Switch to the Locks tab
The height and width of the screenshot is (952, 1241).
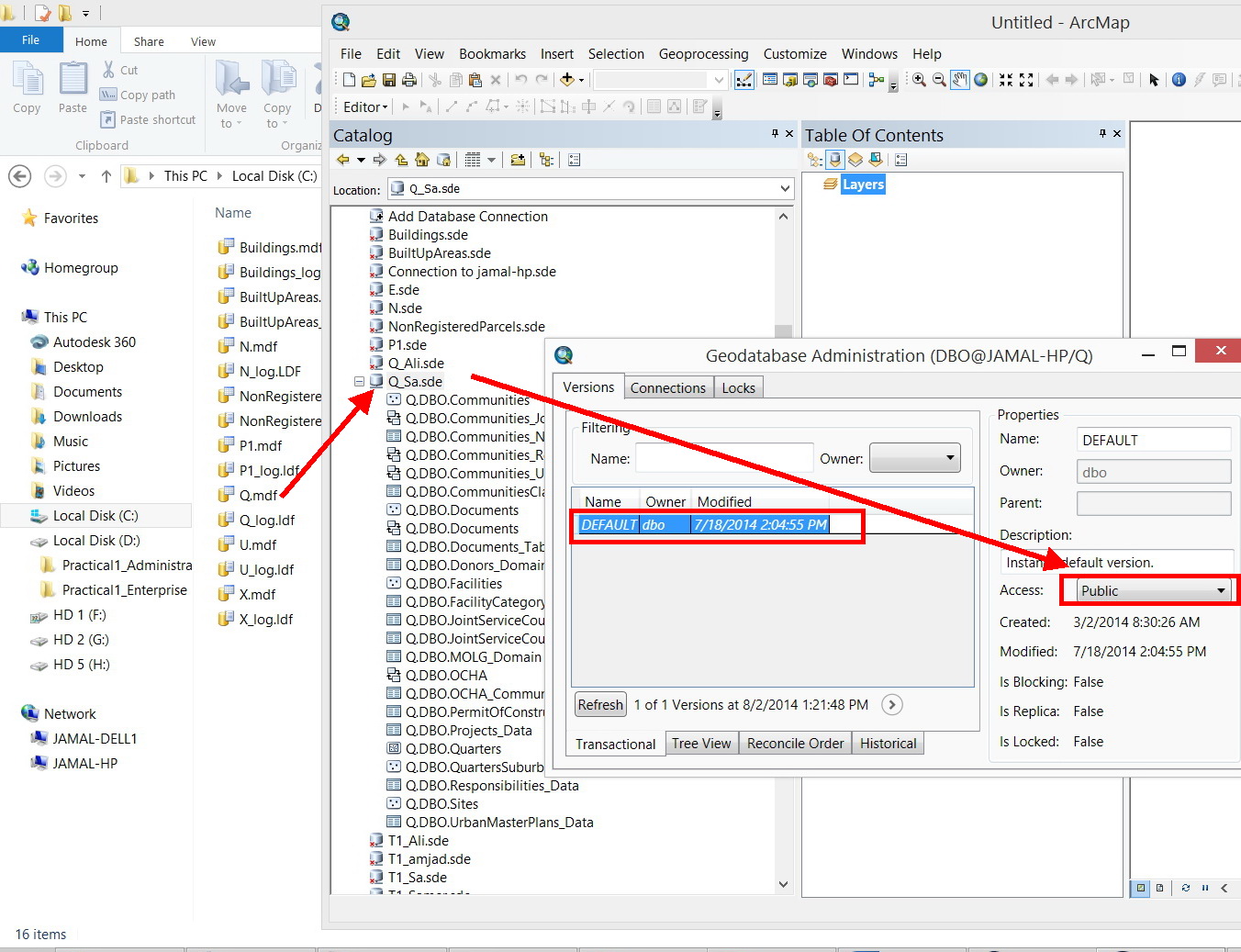pyautogui.click(x=738, y=387)
